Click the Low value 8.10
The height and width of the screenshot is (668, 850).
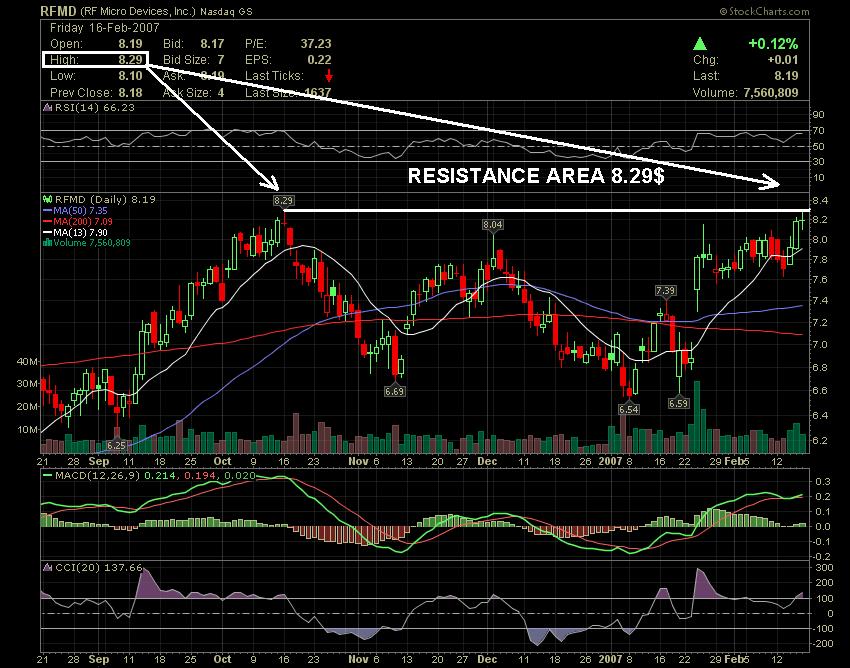pos(131,76)
